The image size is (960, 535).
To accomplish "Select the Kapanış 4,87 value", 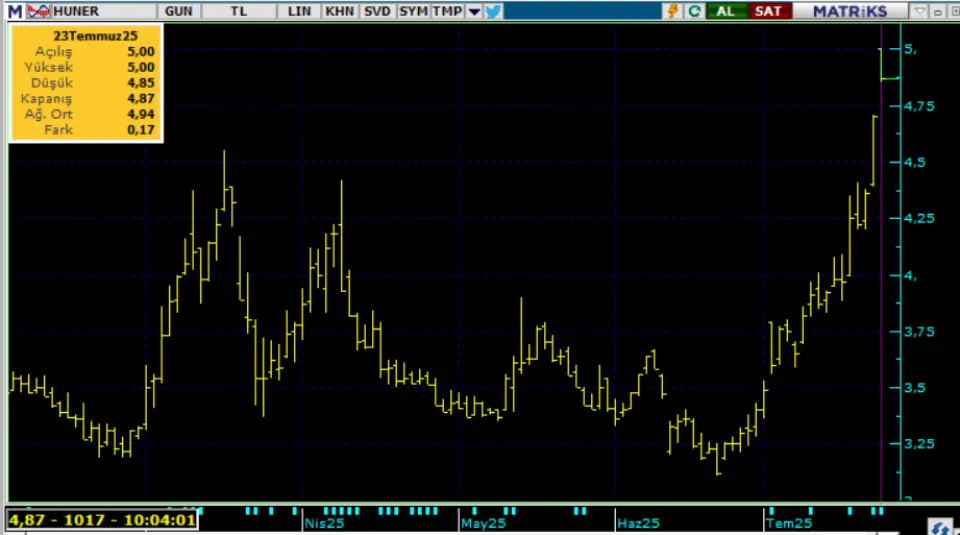I will tap(141, 99).
